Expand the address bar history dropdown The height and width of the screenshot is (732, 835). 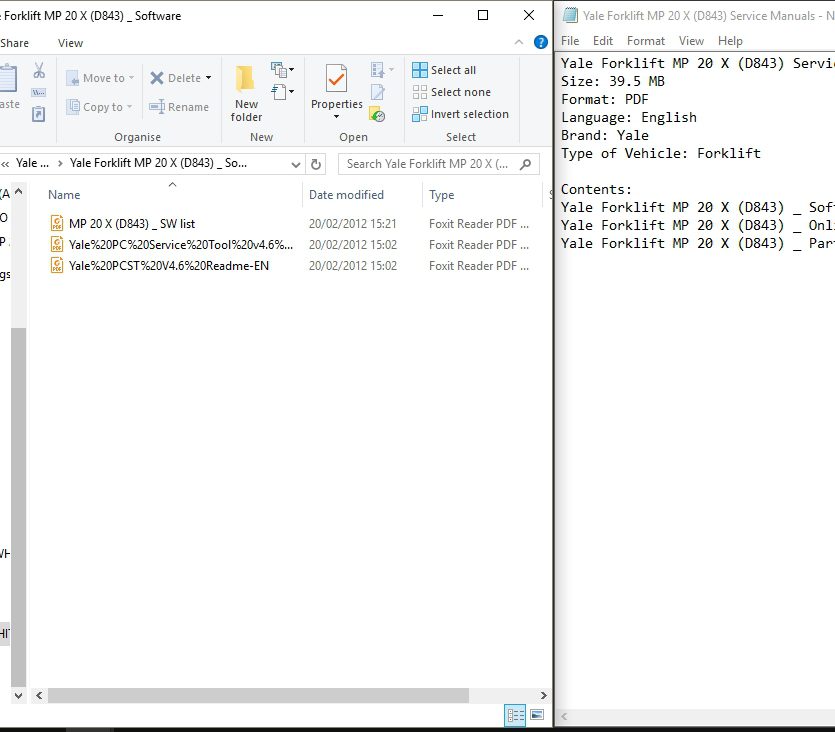tap(296, 165)
